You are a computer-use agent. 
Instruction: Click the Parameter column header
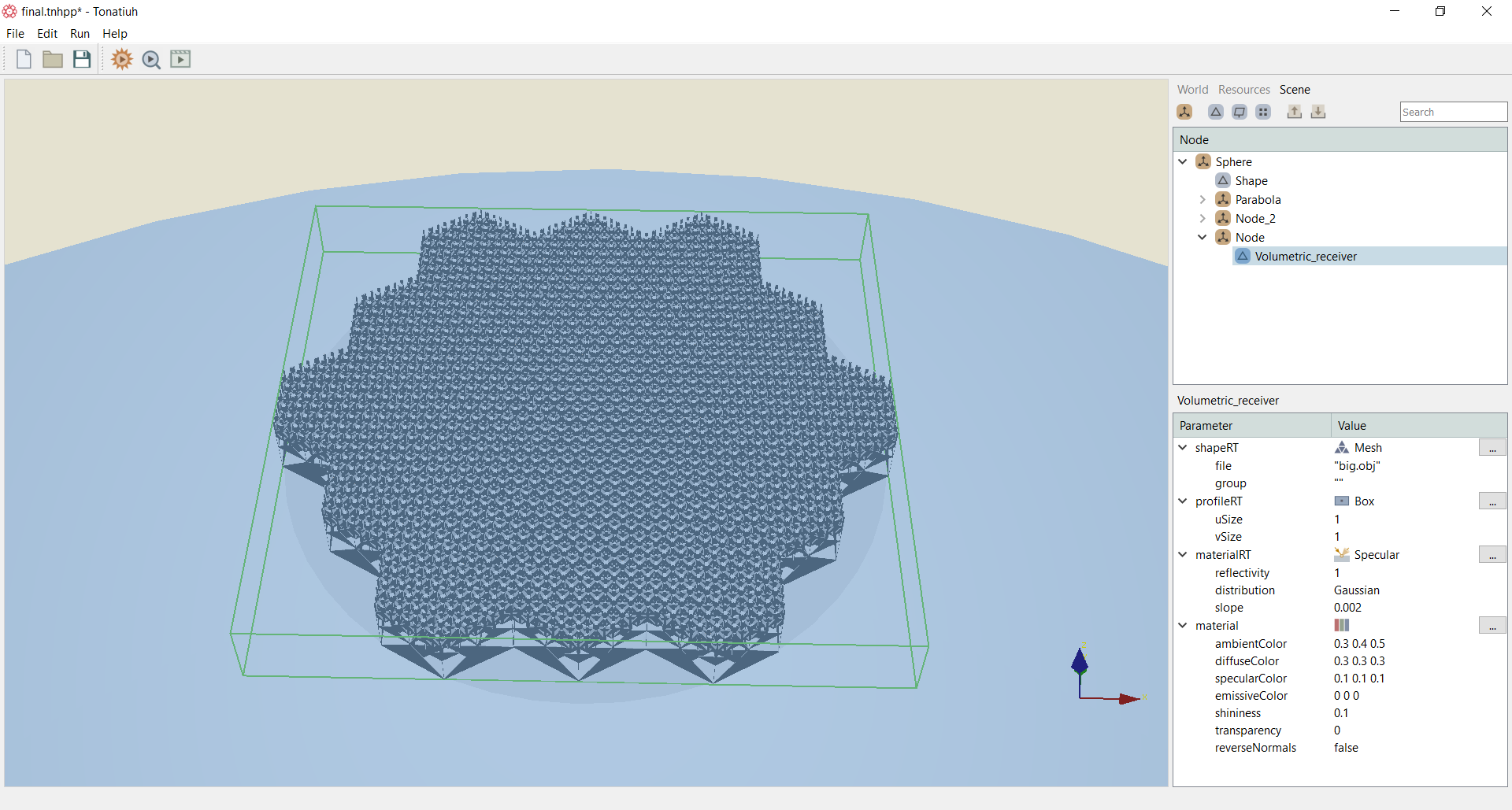pyautogui.click(x=1252, y=425)
